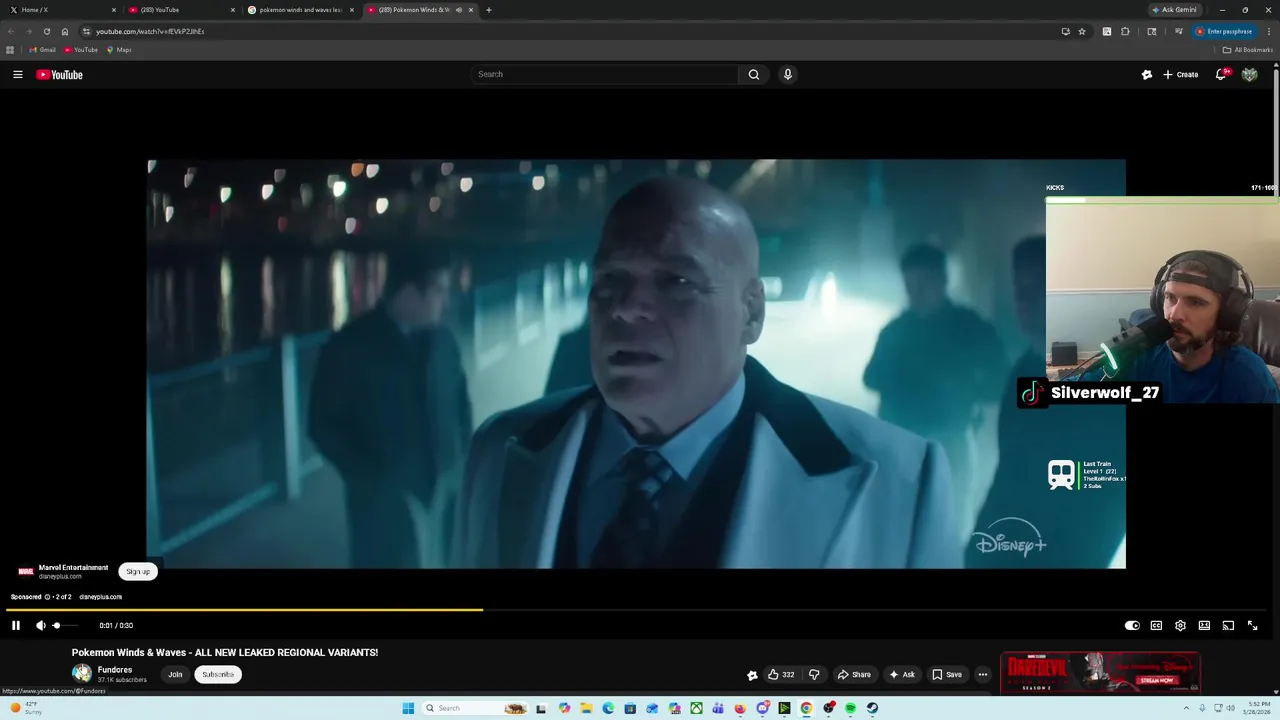This screenshot has height=720, width=1280.
Task: Join Fundores channel membership
Action: point(175,674)
